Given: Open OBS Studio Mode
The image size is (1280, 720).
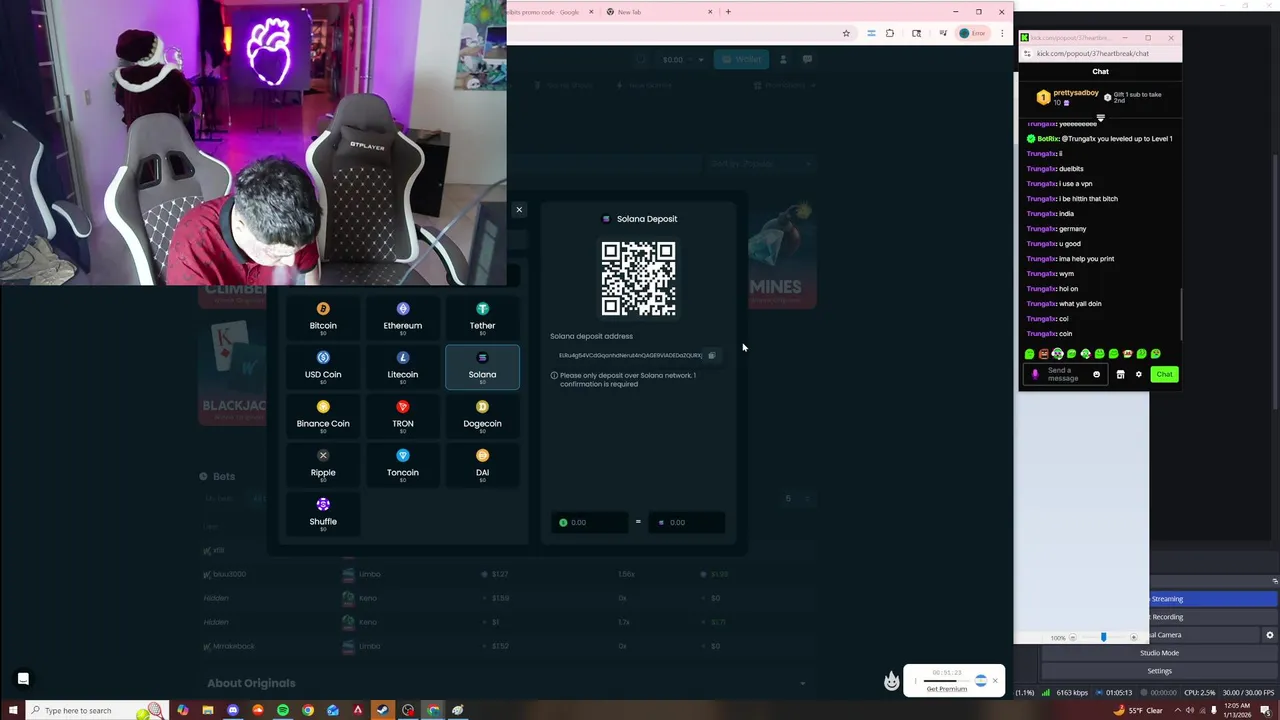Looking at the screenshot, I should [x=1159, y=653].
